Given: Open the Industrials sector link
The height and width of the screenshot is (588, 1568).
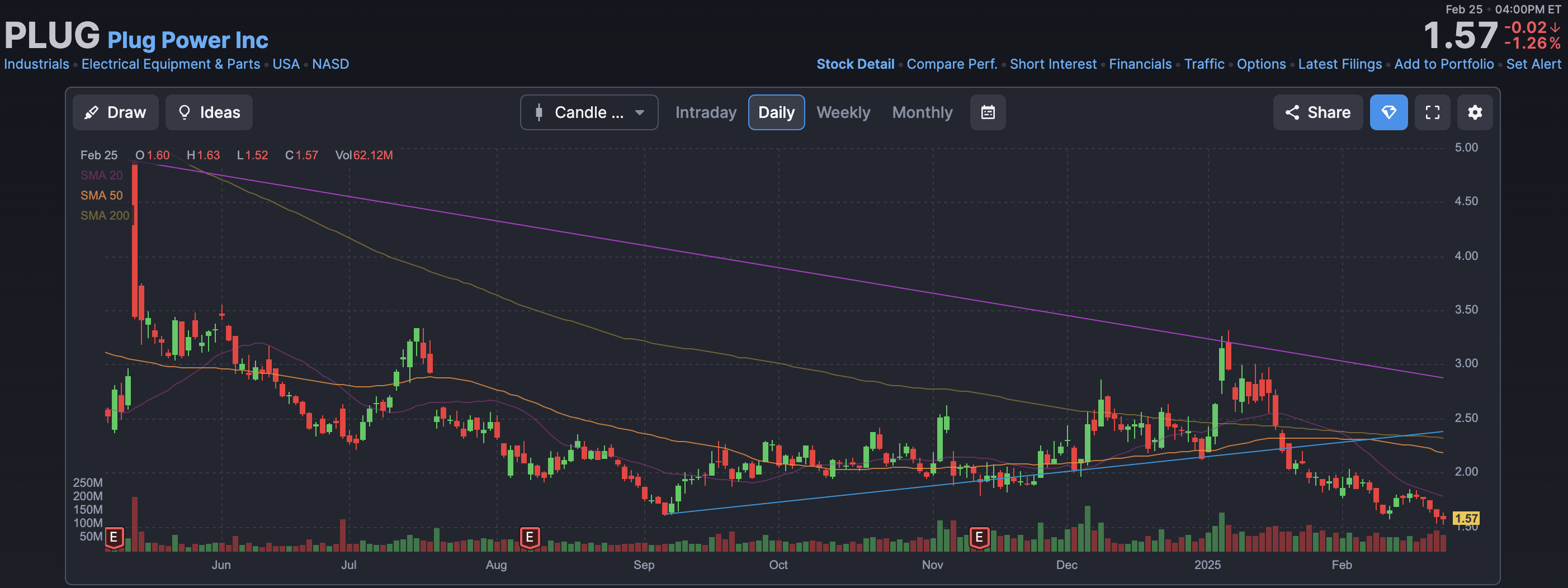Looking at the screenshot, I should coord(36,64).
